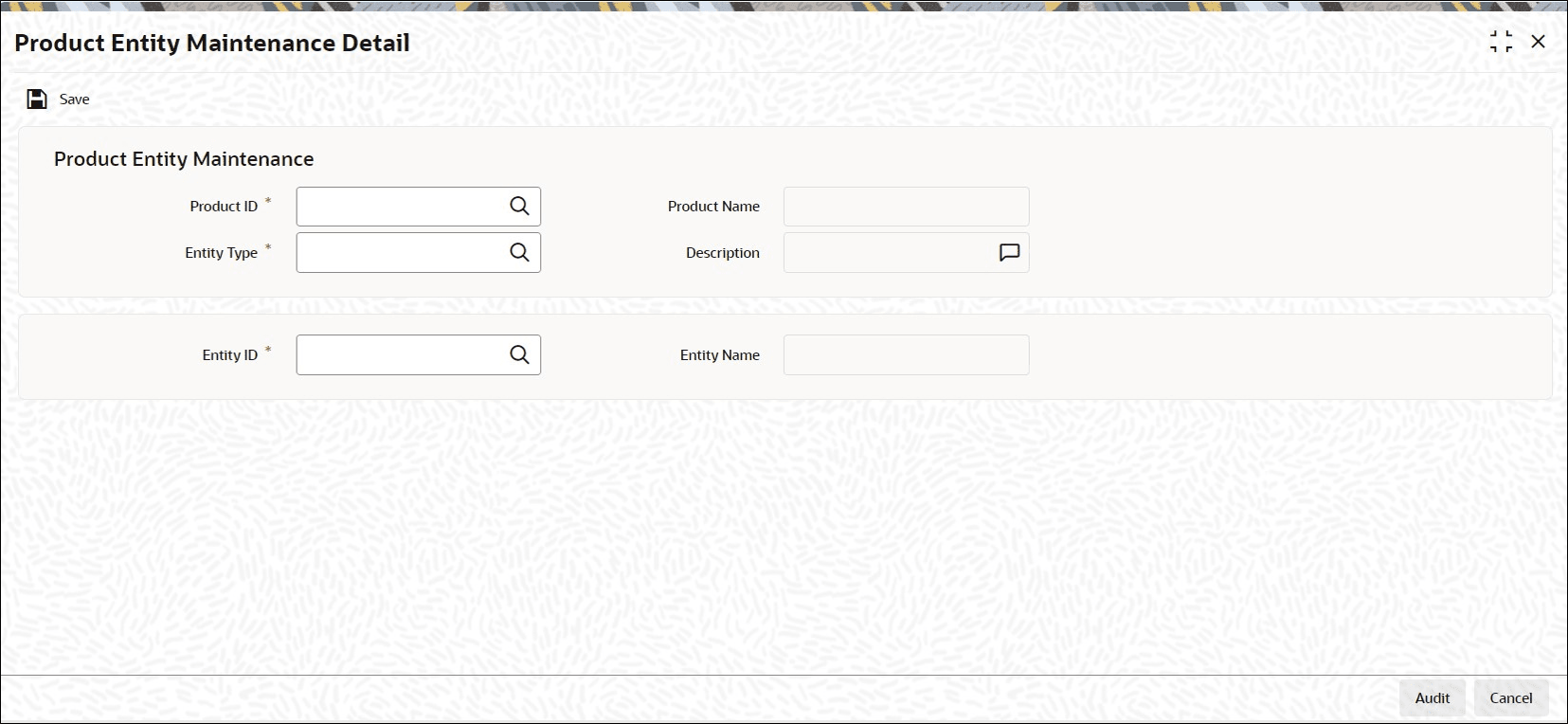Click the Entity Type label
Screen dimensions: 1568x724
[x=221, y=253]
